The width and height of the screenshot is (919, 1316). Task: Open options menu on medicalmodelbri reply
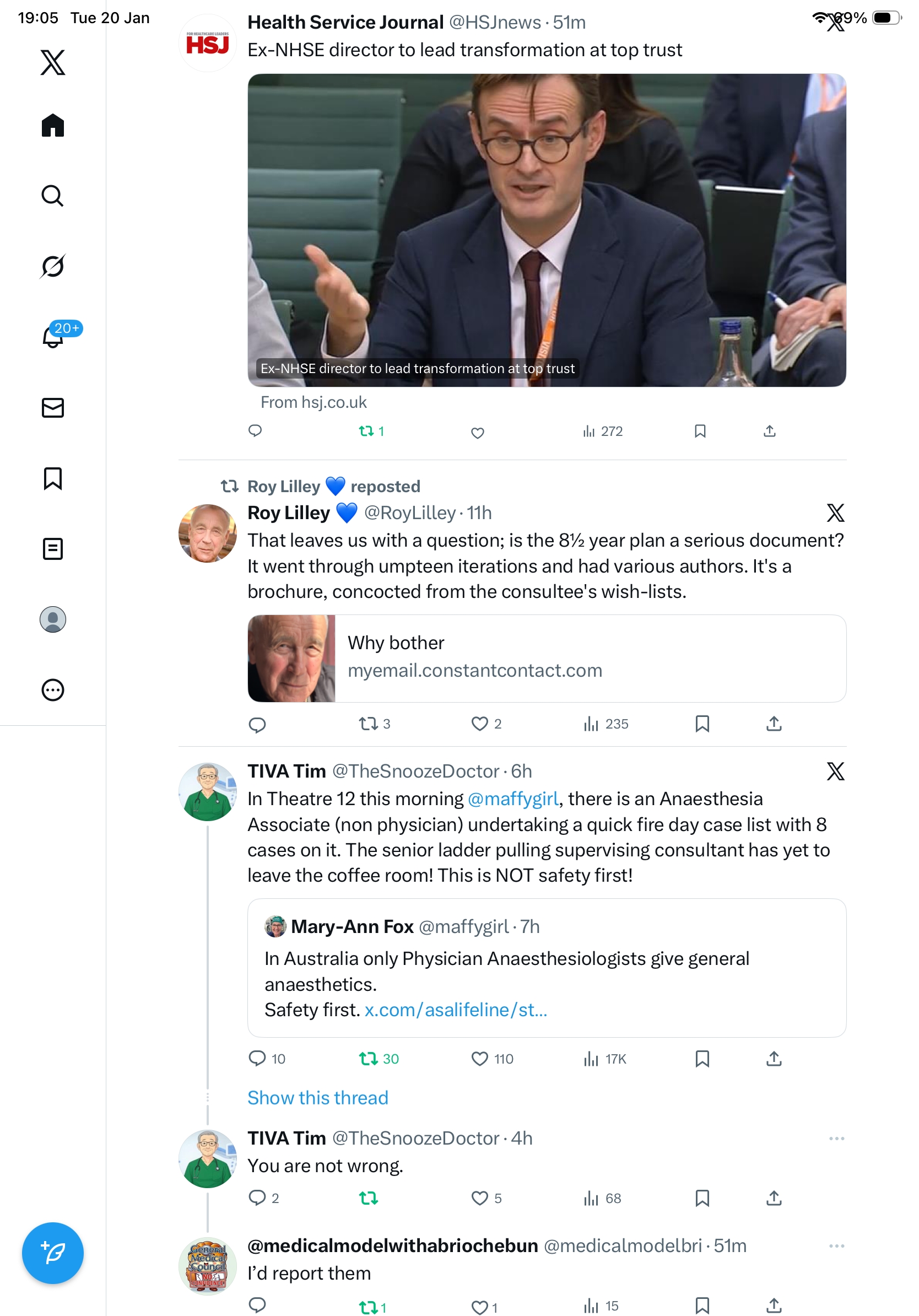(836, 1245)
